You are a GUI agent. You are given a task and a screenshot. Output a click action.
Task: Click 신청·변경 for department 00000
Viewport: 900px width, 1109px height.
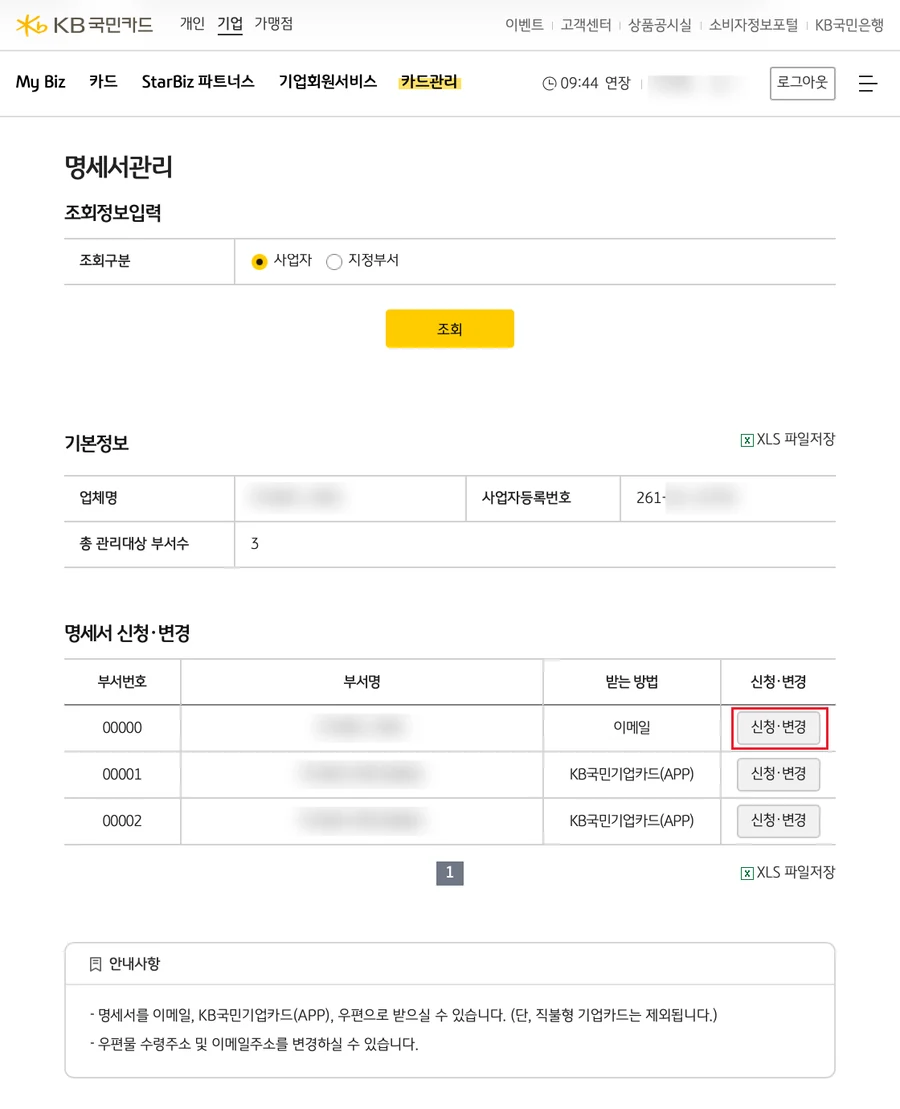[778, 728]
